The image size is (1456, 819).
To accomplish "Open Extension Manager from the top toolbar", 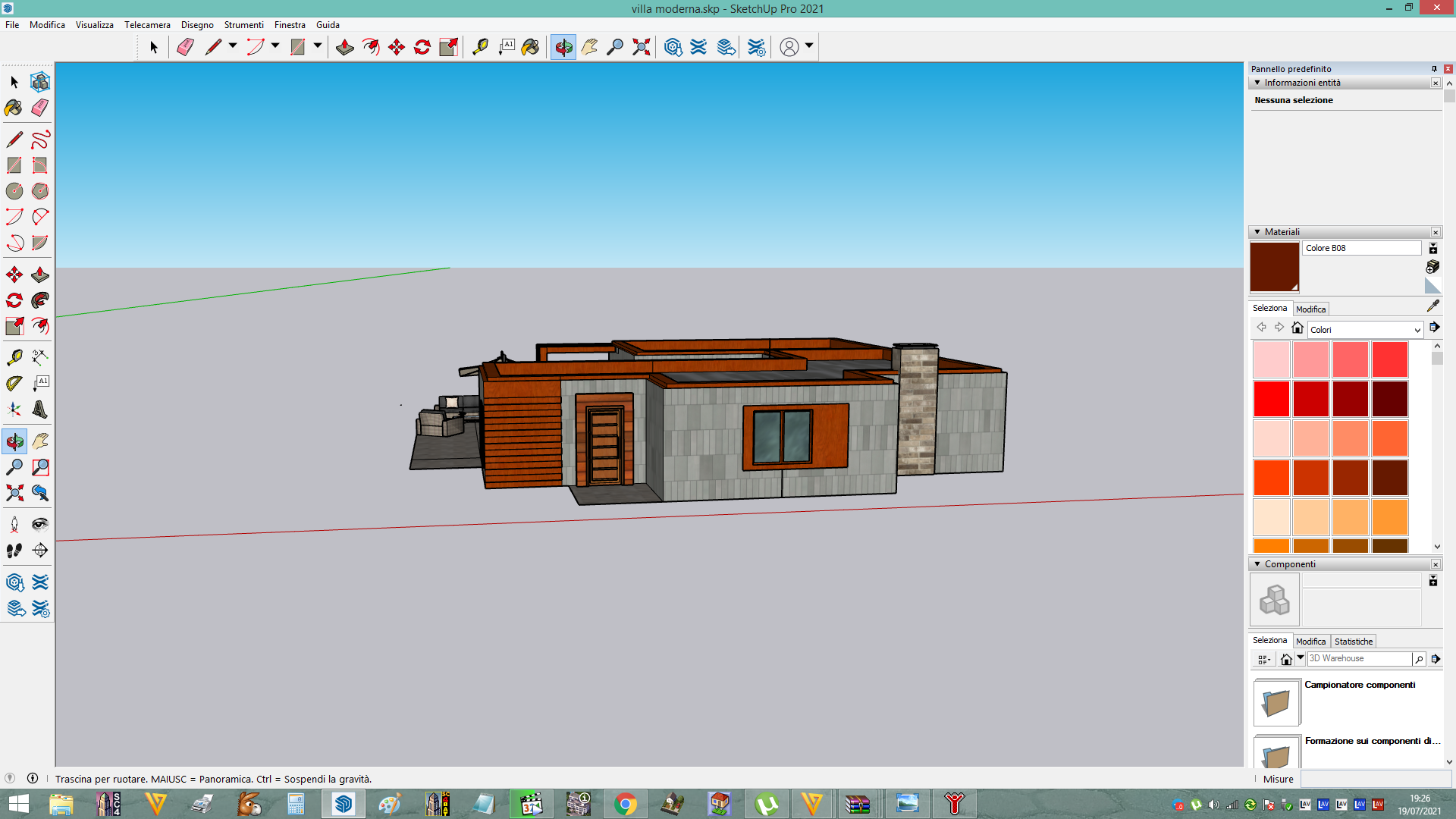I will click(756, 47).
